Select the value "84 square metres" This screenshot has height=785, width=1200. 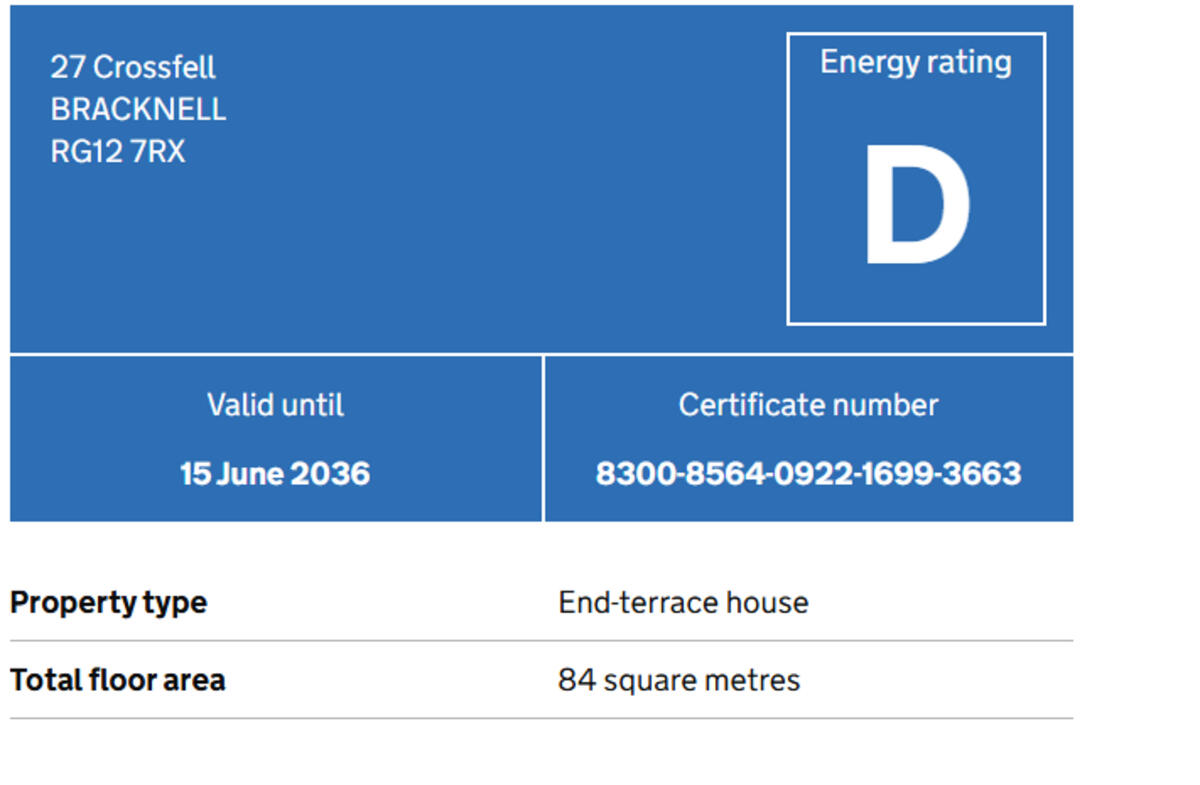[x=679, y=681]
